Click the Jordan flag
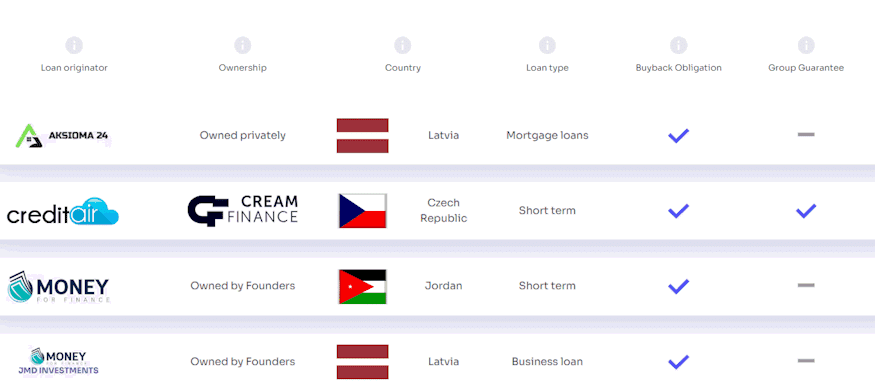 [363, 287]
